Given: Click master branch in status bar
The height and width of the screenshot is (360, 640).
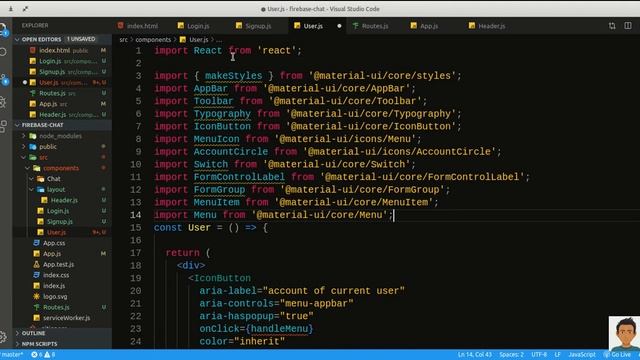Looking at the screenshot, I should coord(12,355).
